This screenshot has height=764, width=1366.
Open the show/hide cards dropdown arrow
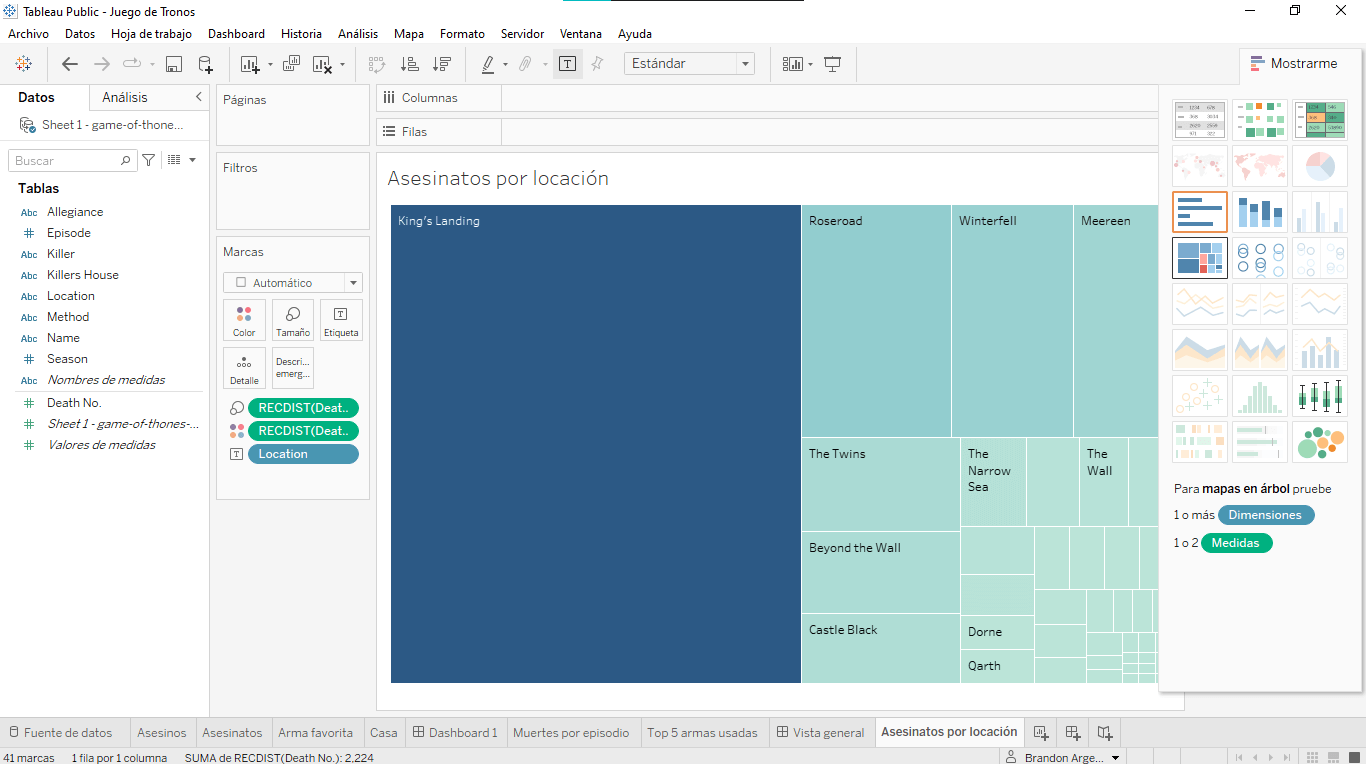coord(810,65)
